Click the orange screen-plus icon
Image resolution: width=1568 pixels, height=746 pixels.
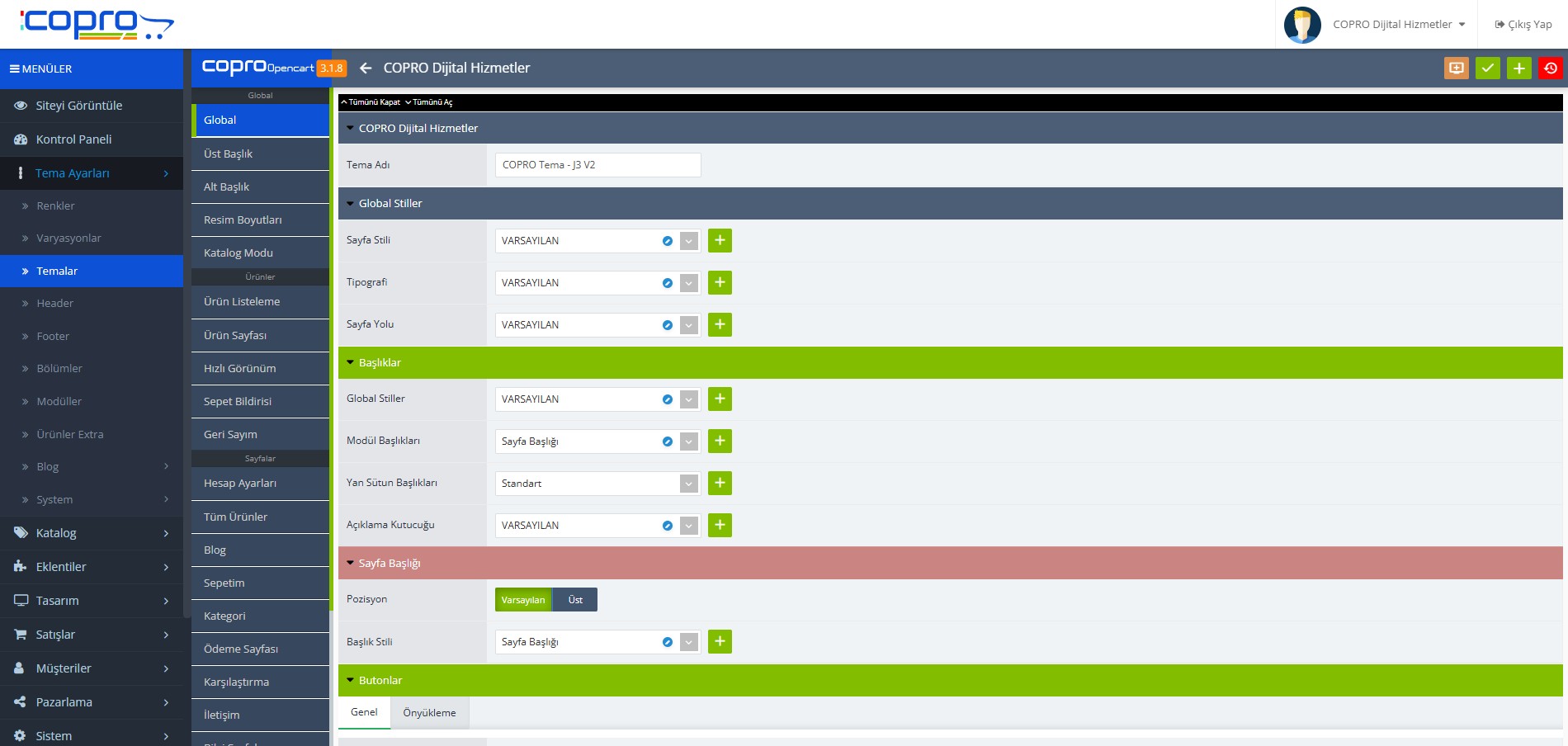[1456, 68]
